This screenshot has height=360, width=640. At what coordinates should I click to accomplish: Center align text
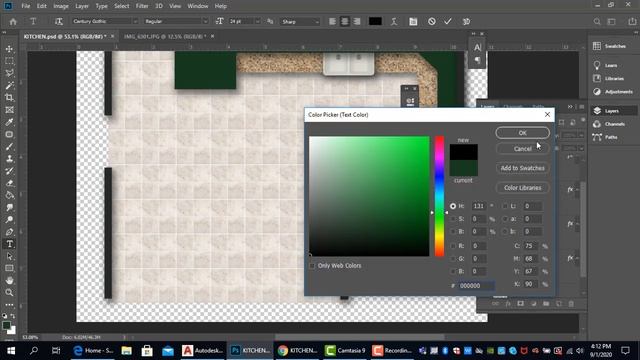345,21
